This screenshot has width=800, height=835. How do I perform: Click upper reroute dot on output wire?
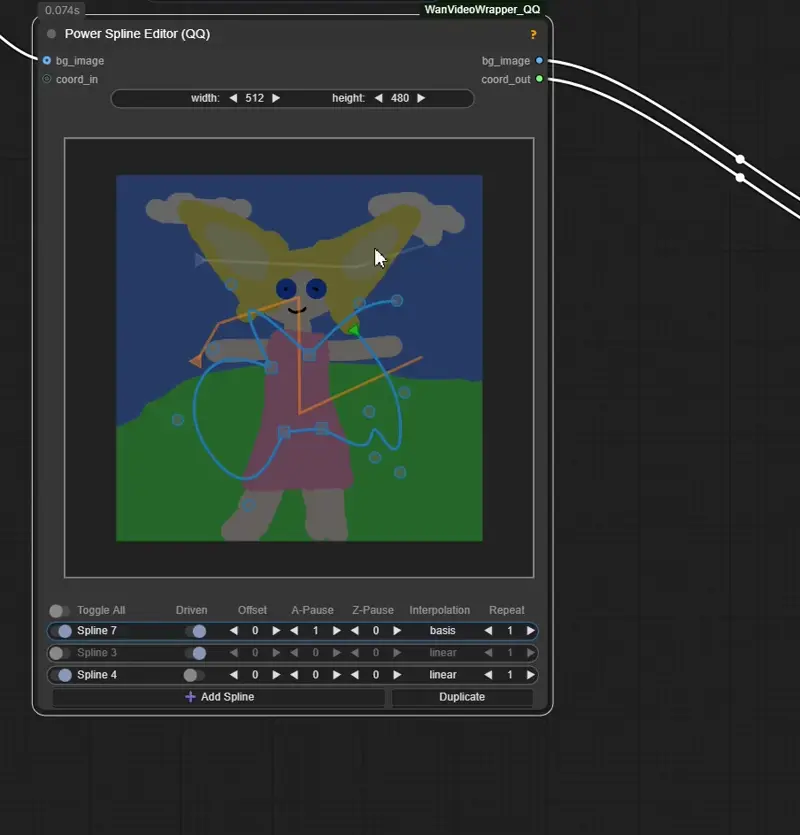coord(740,159)
